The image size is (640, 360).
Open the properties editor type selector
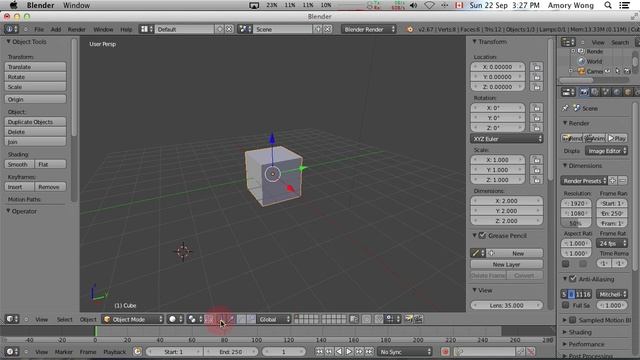coord(568,92)
